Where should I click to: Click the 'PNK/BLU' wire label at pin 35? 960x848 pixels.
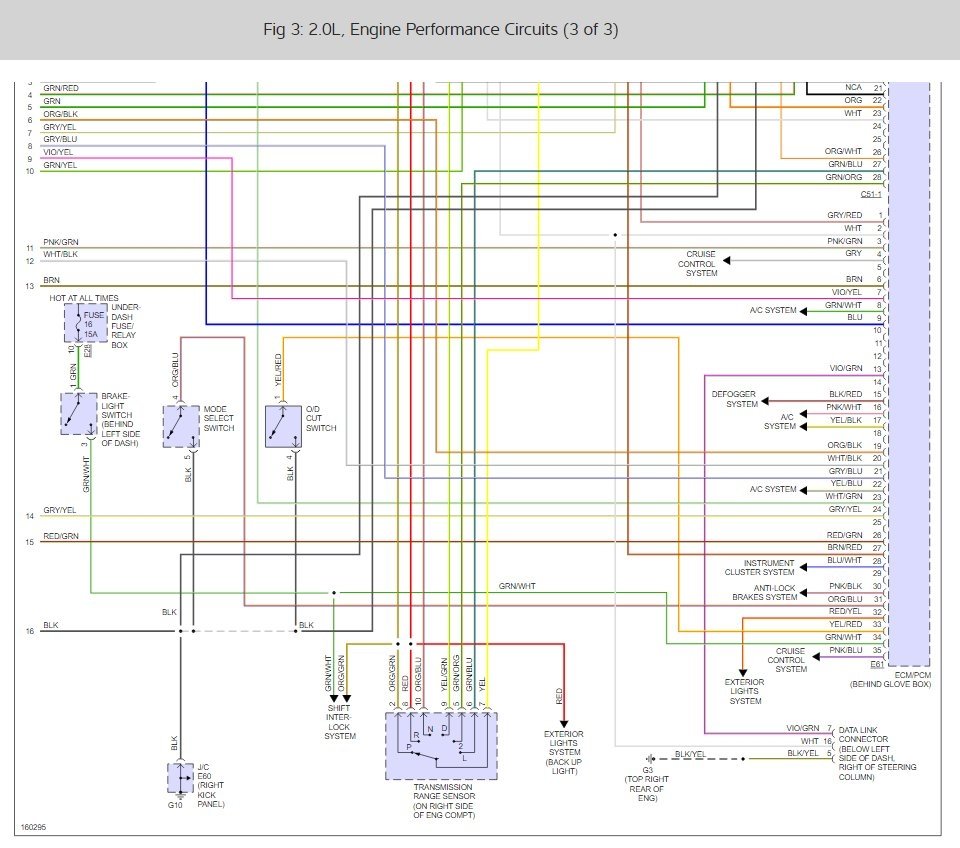pyautogui.click(x=846, y=650)
